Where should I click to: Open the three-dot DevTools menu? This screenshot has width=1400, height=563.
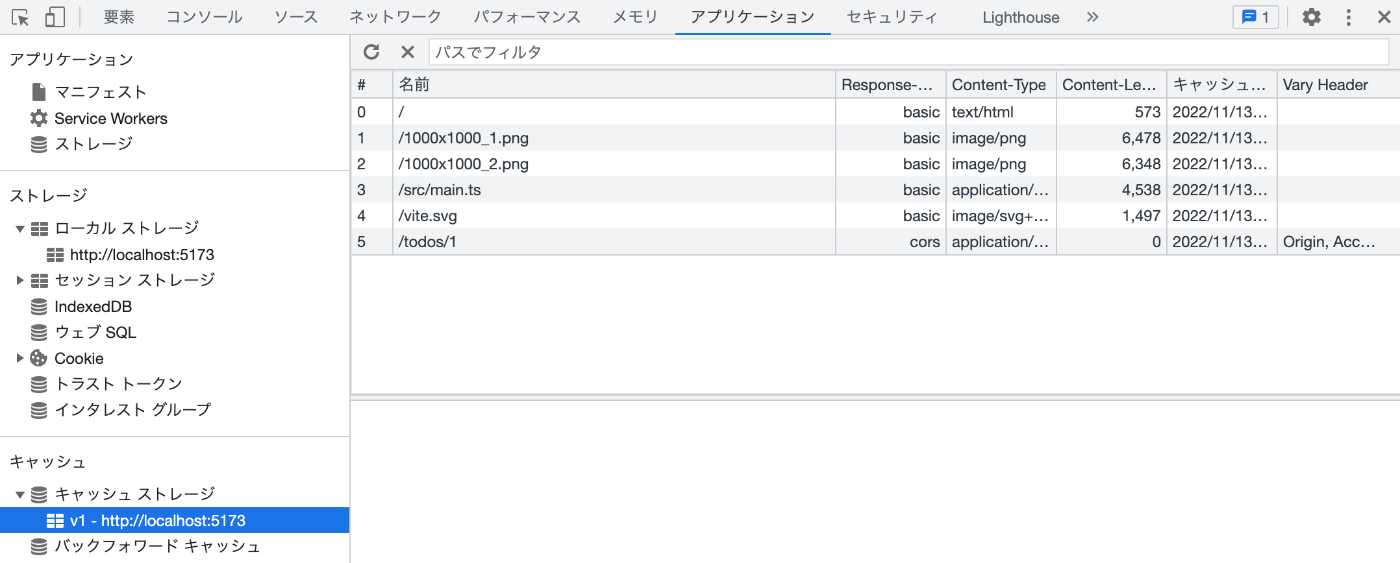[1348, 17]
